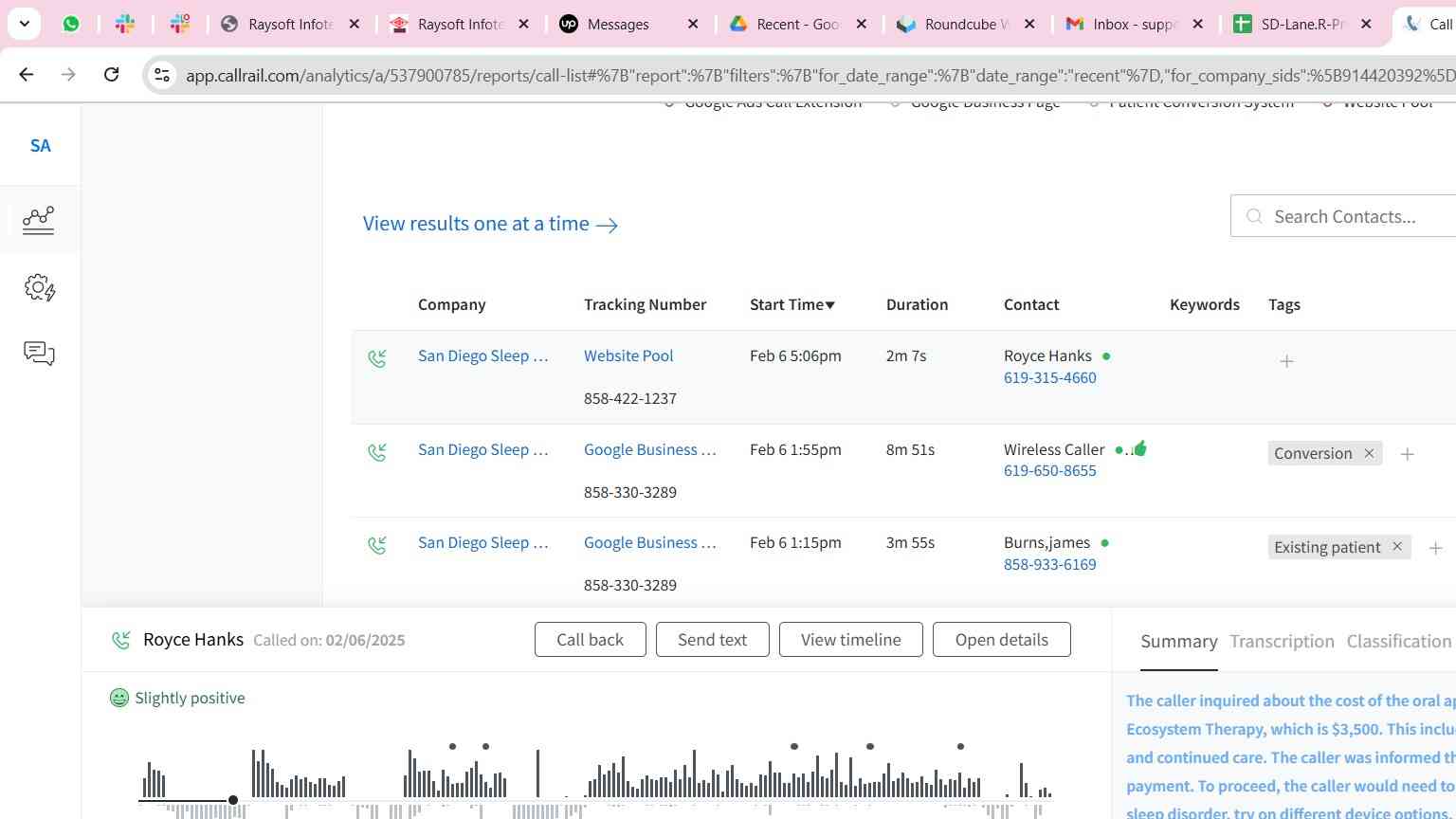Open San Diego Sleep company for 5:06pm call
The height and width of the screenshot is (819, 1456).
483,355
